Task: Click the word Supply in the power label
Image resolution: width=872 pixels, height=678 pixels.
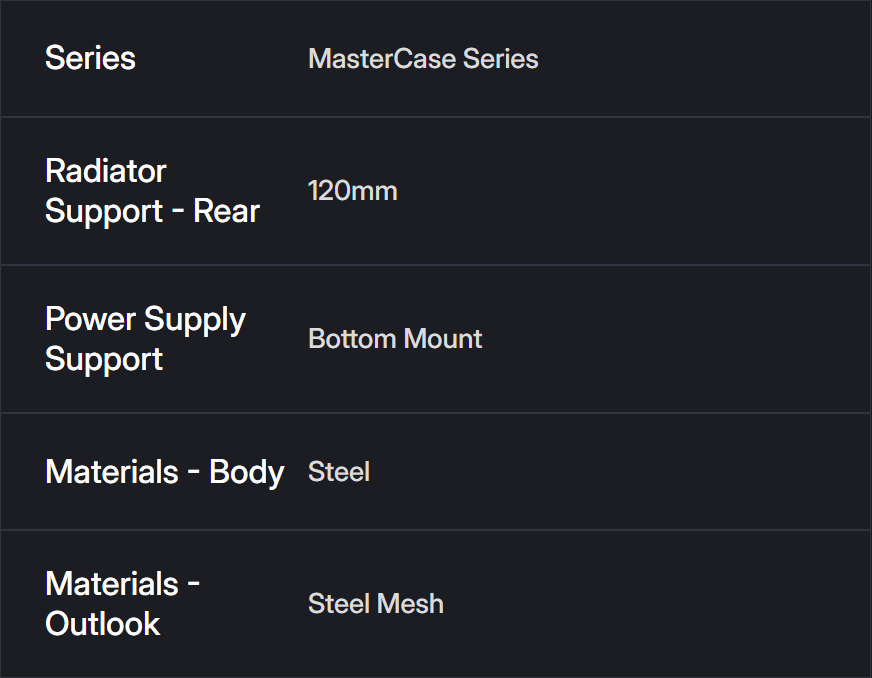Action: (194, 320)
